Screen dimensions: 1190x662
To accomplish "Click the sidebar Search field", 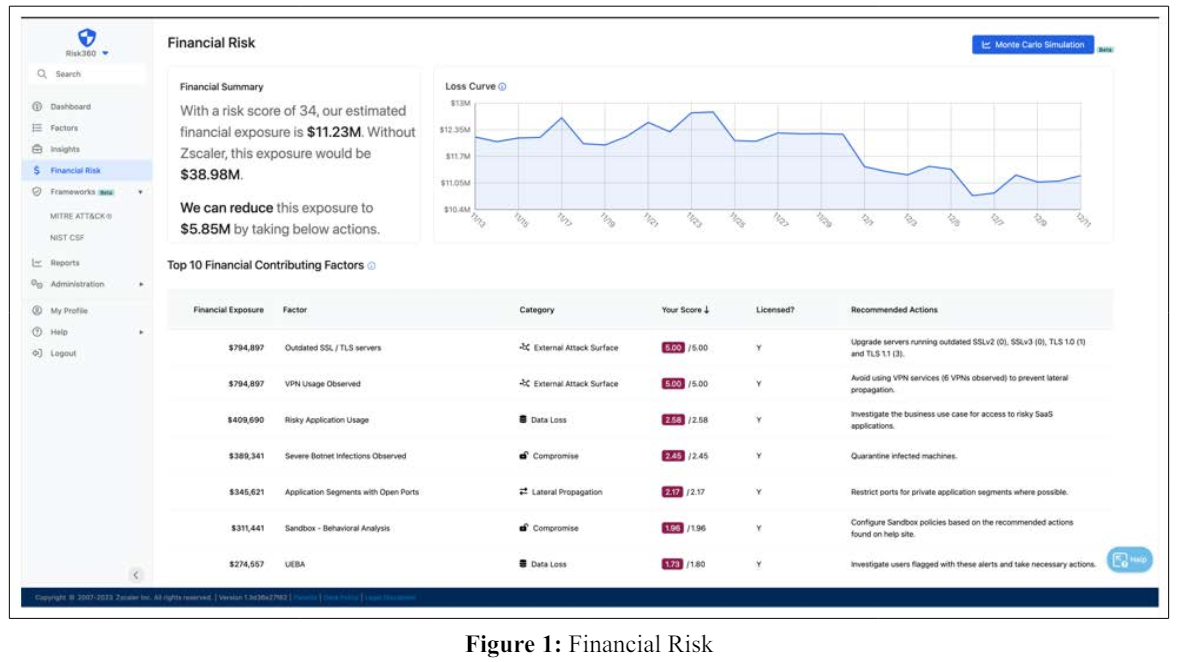I will (x=89, y=74).
